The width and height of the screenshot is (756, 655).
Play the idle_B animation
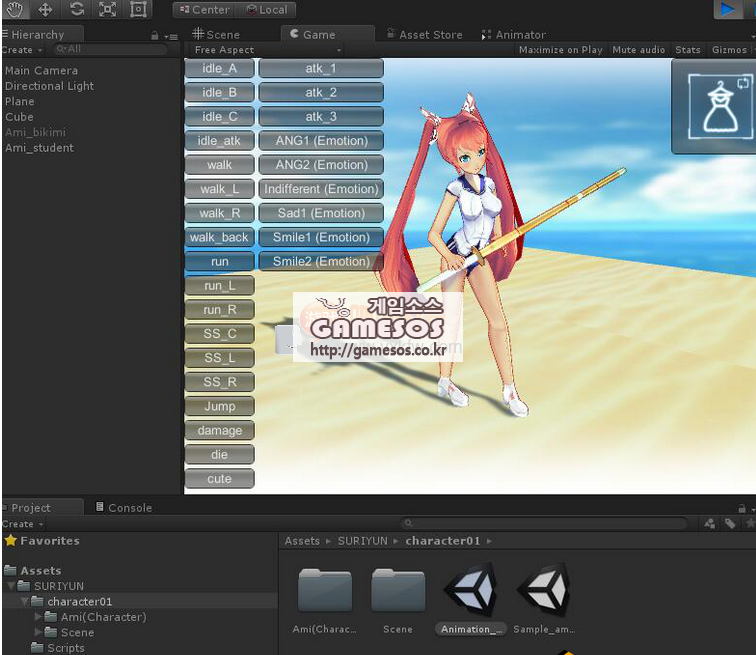(x=219, y=93)
